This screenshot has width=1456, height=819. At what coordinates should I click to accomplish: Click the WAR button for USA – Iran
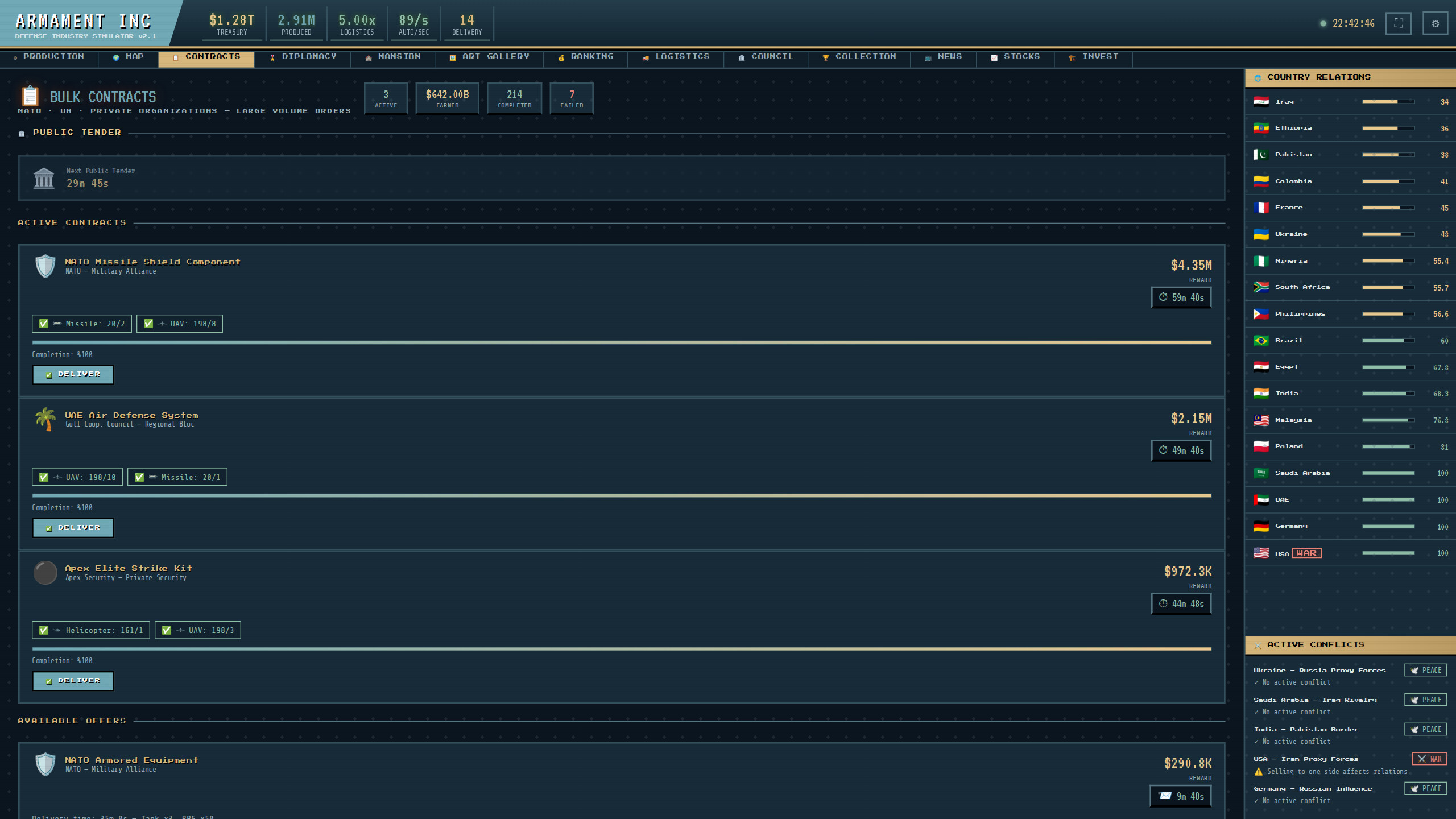(1429, 759)
